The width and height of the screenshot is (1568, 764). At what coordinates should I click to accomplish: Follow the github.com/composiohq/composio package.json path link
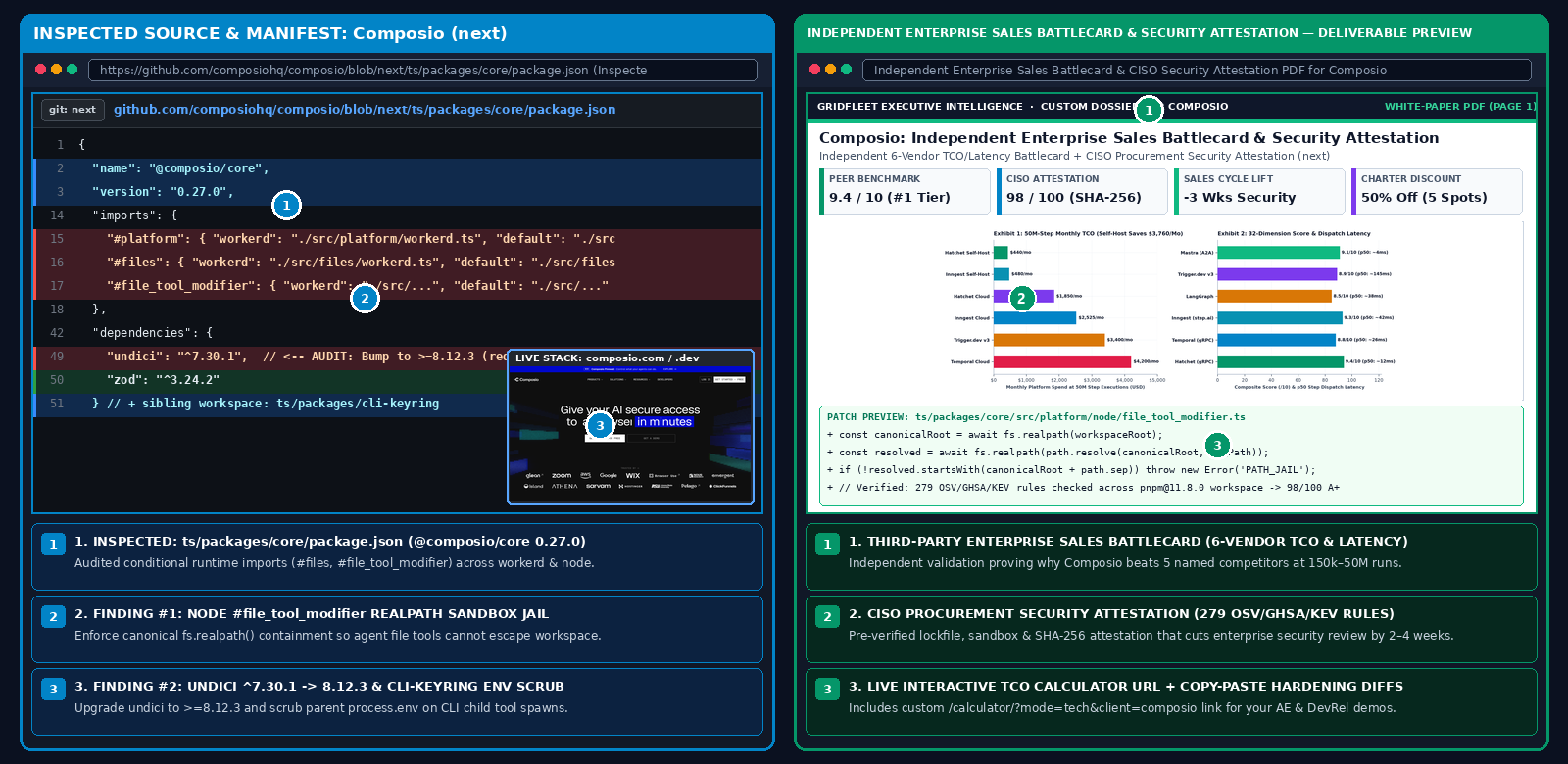(365, 110)
